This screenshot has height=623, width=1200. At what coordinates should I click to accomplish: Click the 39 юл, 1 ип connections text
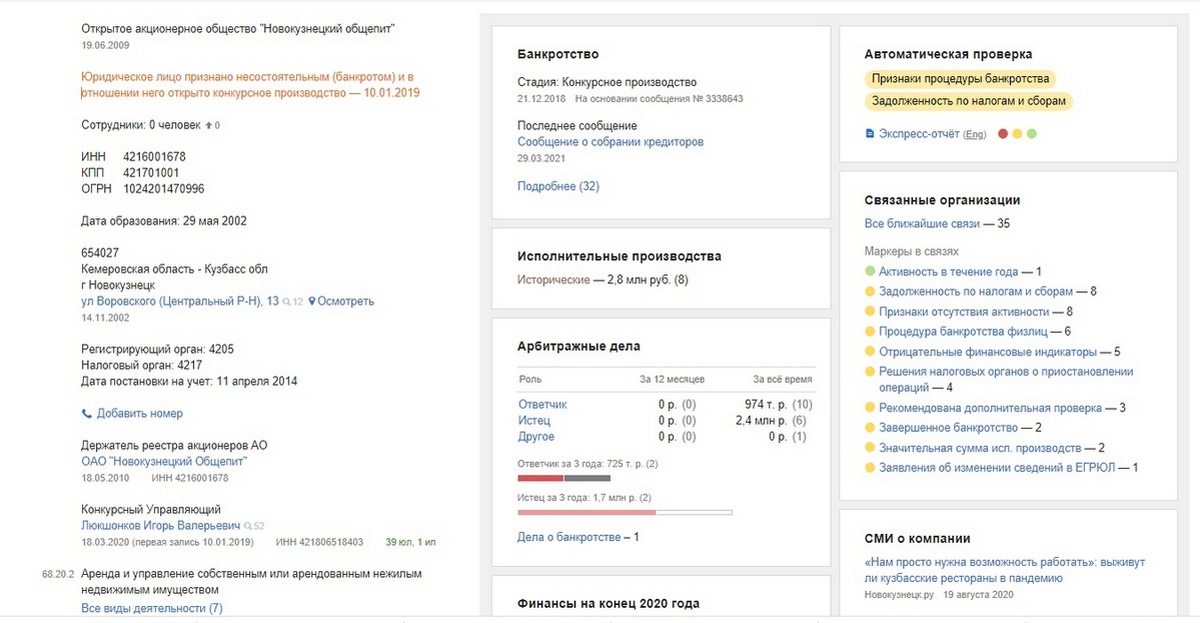coord(411,542)
